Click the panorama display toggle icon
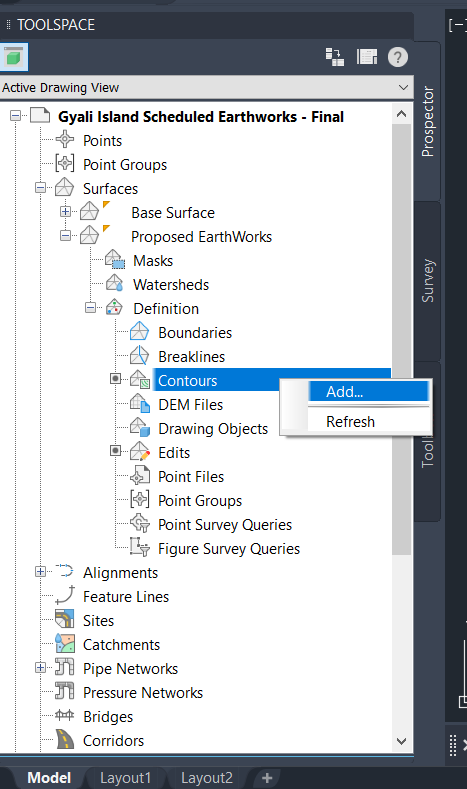The width and height of the screenshot is (467, 789). point(367,57)
